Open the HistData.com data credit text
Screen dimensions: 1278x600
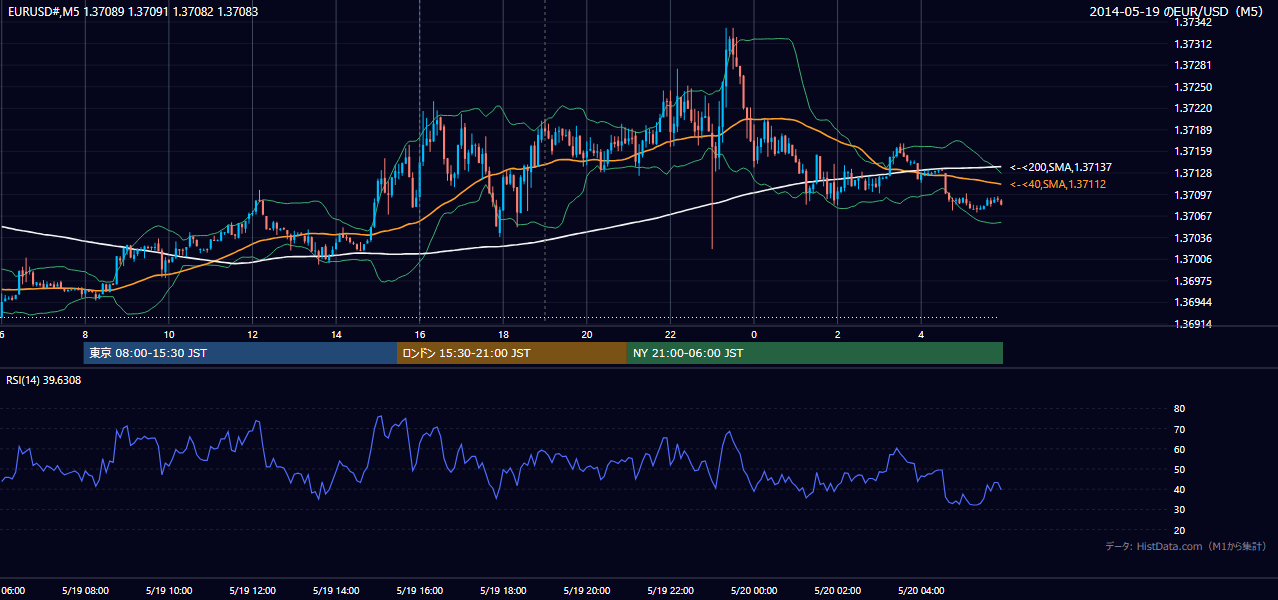point(1186,546)
